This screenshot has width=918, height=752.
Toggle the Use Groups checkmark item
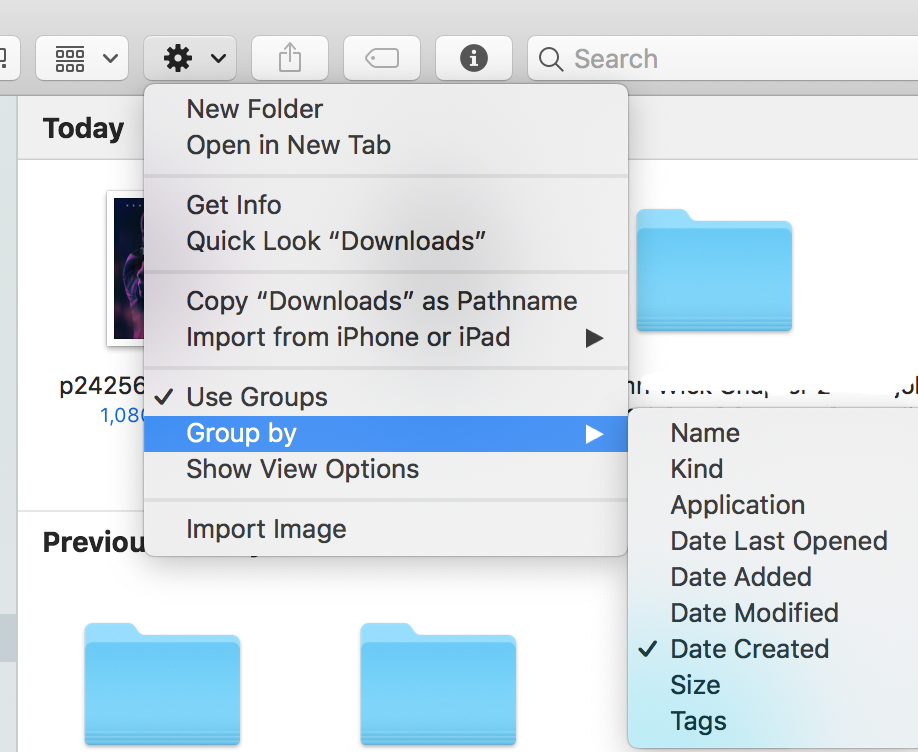[386, 397]
